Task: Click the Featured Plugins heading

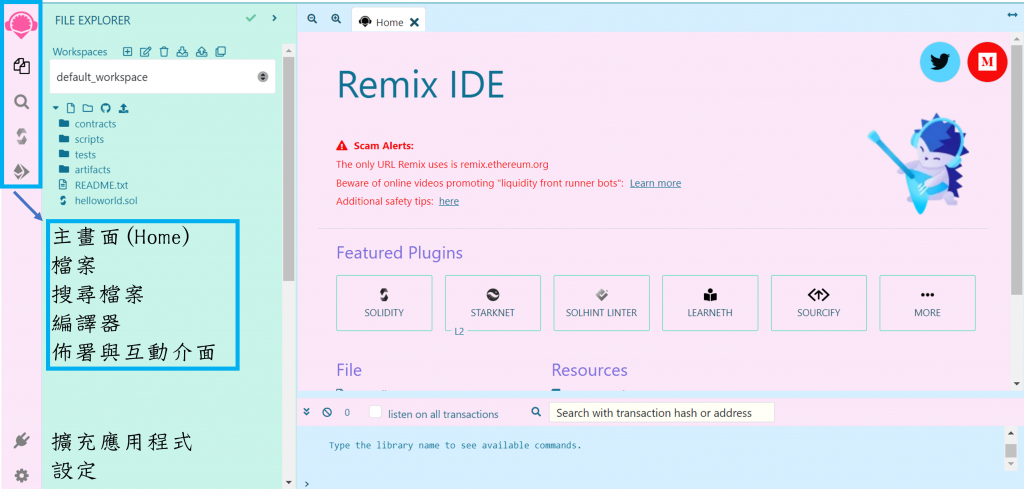Action: (399, 253)
